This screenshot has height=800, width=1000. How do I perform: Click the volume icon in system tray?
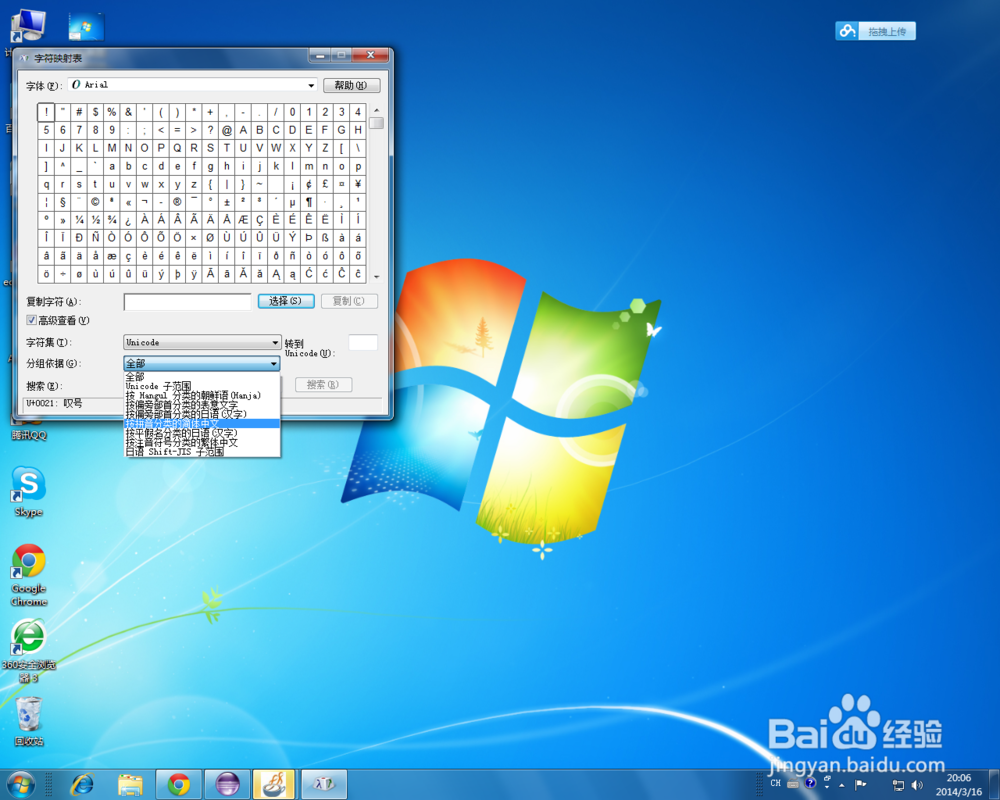[x=917, y=784]
